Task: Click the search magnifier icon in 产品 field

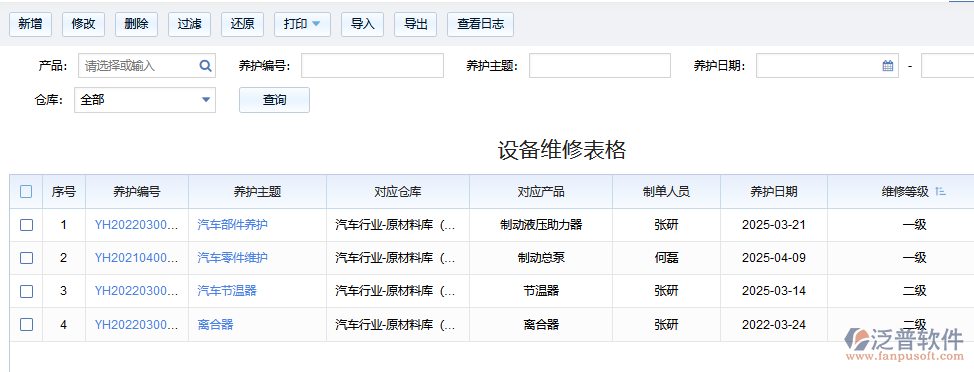Action: coord(206,66)
